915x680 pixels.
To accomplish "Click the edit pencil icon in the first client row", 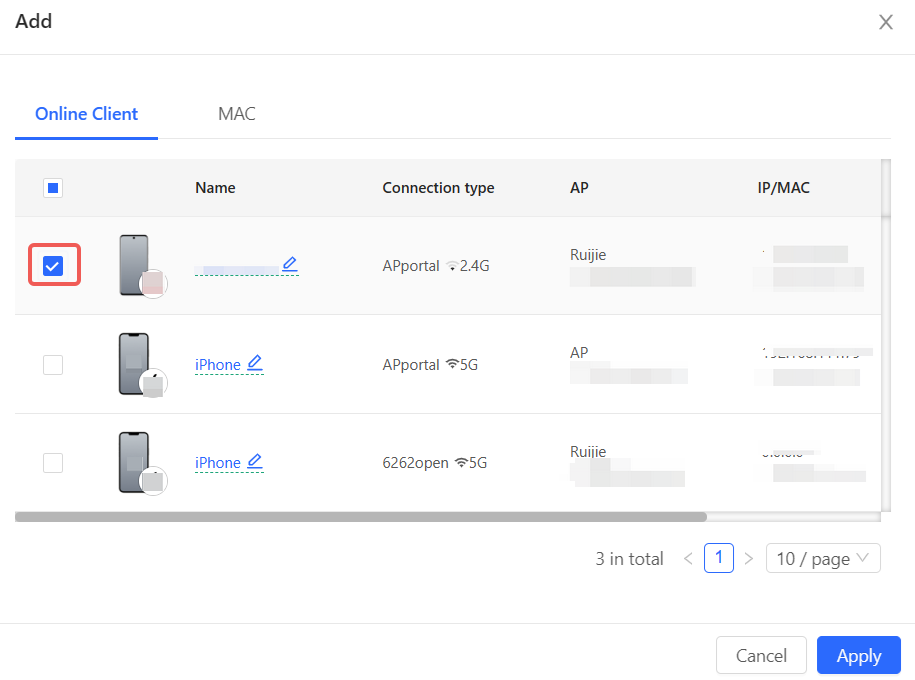I will tap(290, 264).
